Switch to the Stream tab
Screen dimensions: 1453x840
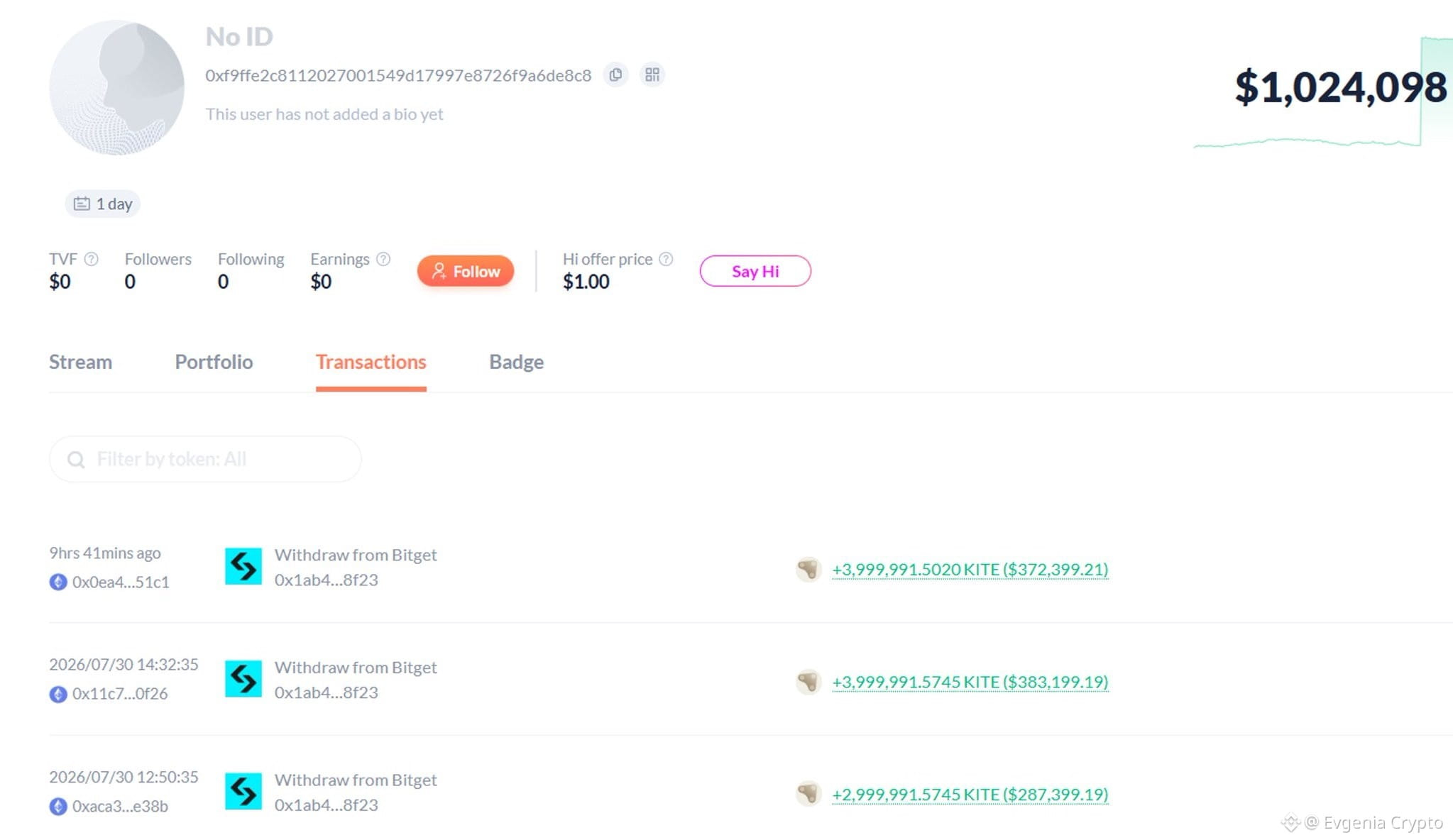pyautogui.click(x=80, y=362)
